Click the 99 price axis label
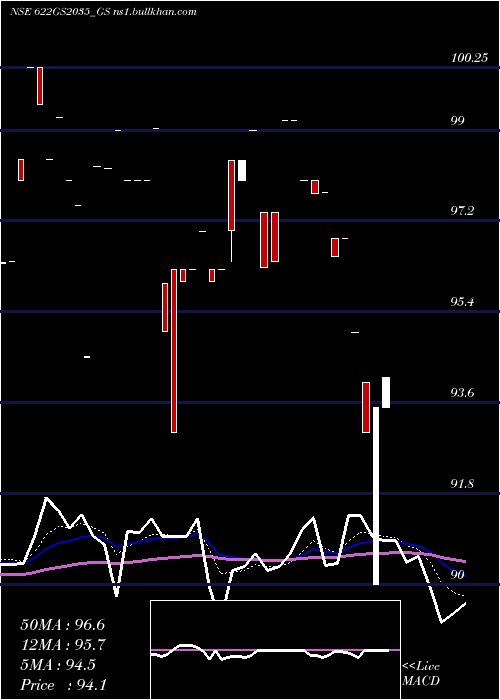 (458, 121)
